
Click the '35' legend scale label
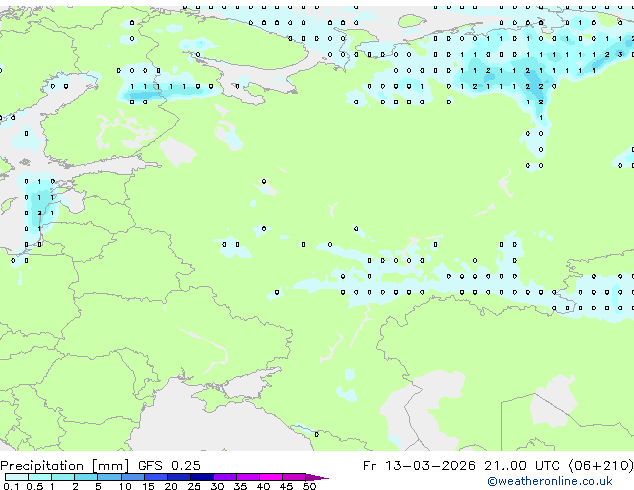coord(240,486)
